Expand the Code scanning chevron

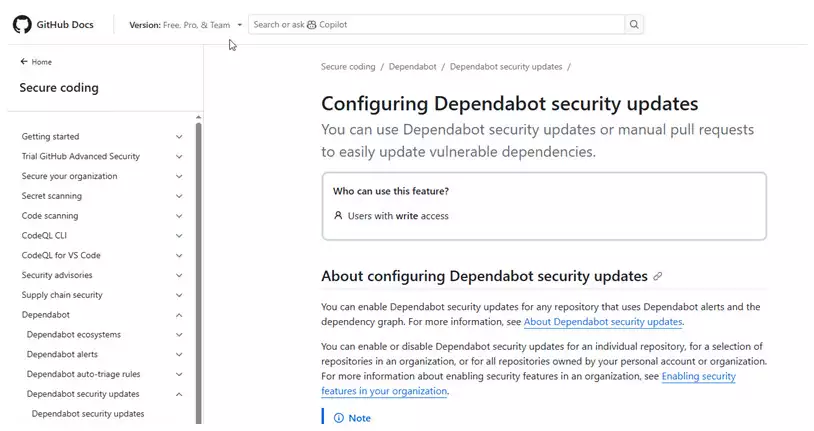pyautogui.click(x=179, y=216)
